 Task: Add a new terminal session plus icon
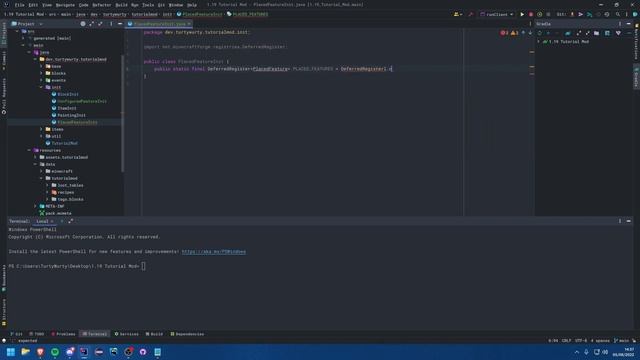pos(62,221)
